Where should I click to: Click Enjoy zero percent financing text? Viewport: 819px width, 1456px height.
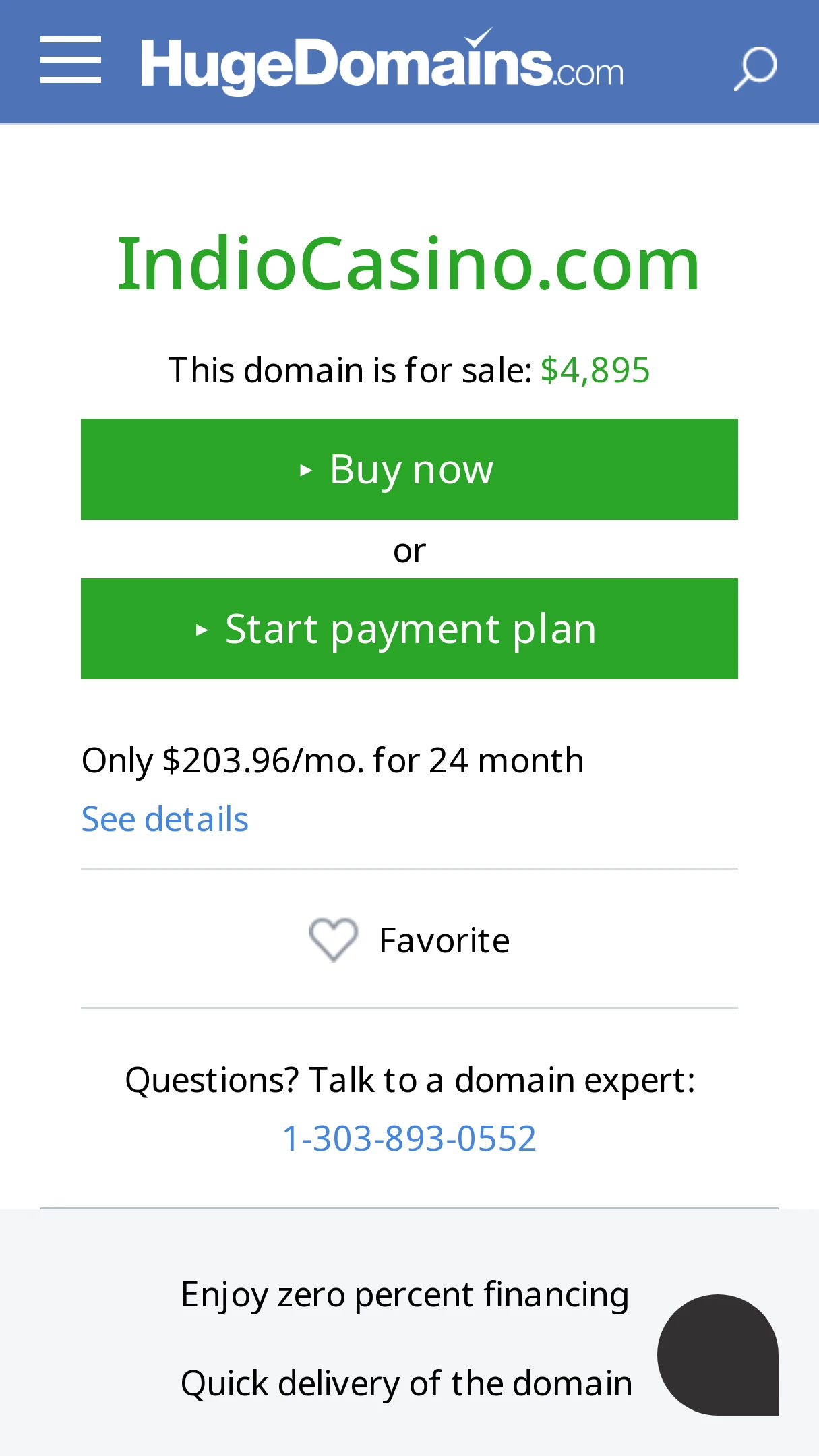click(405, 1295)
